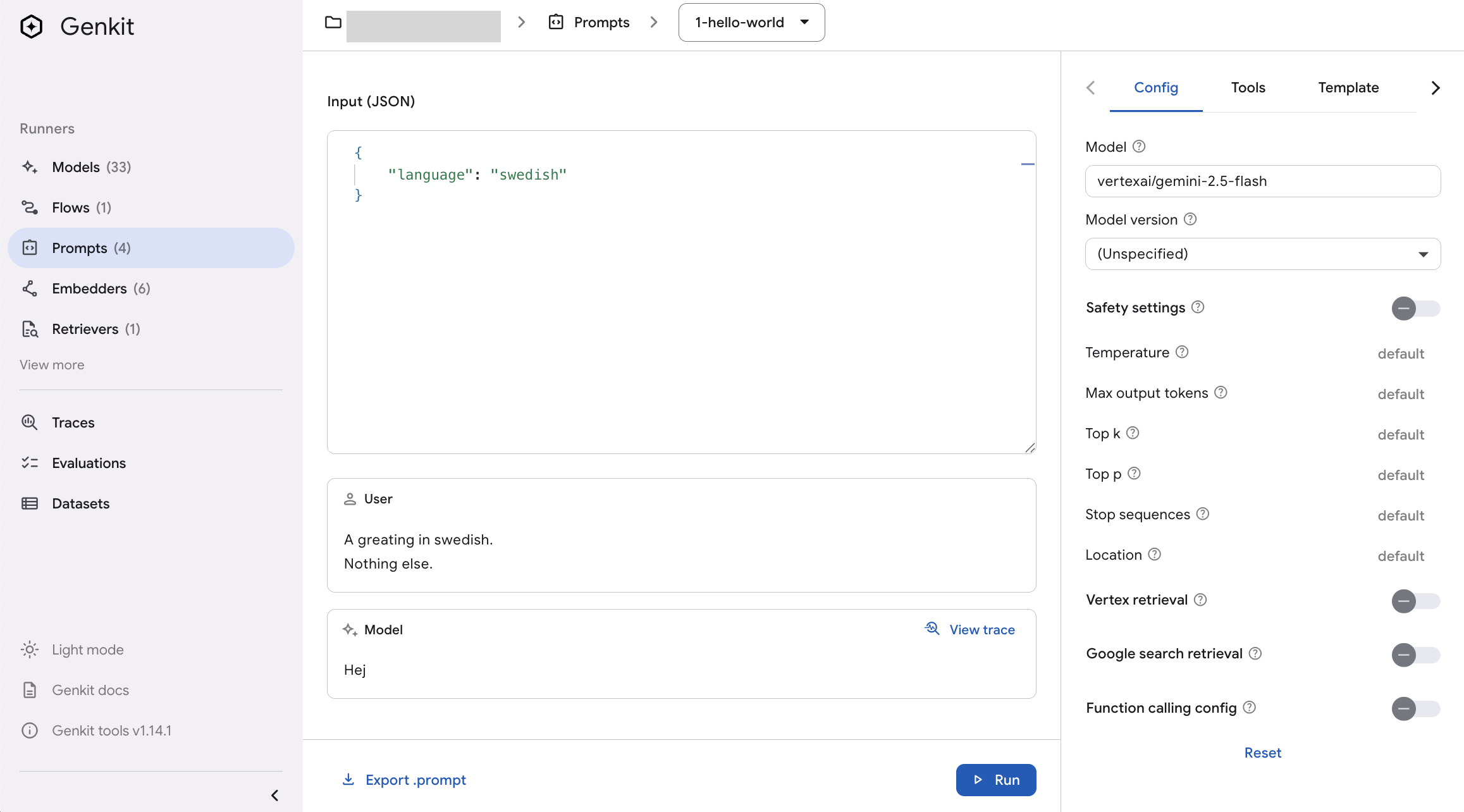Open the Model version dropdown

click(x=1262, y=253)
